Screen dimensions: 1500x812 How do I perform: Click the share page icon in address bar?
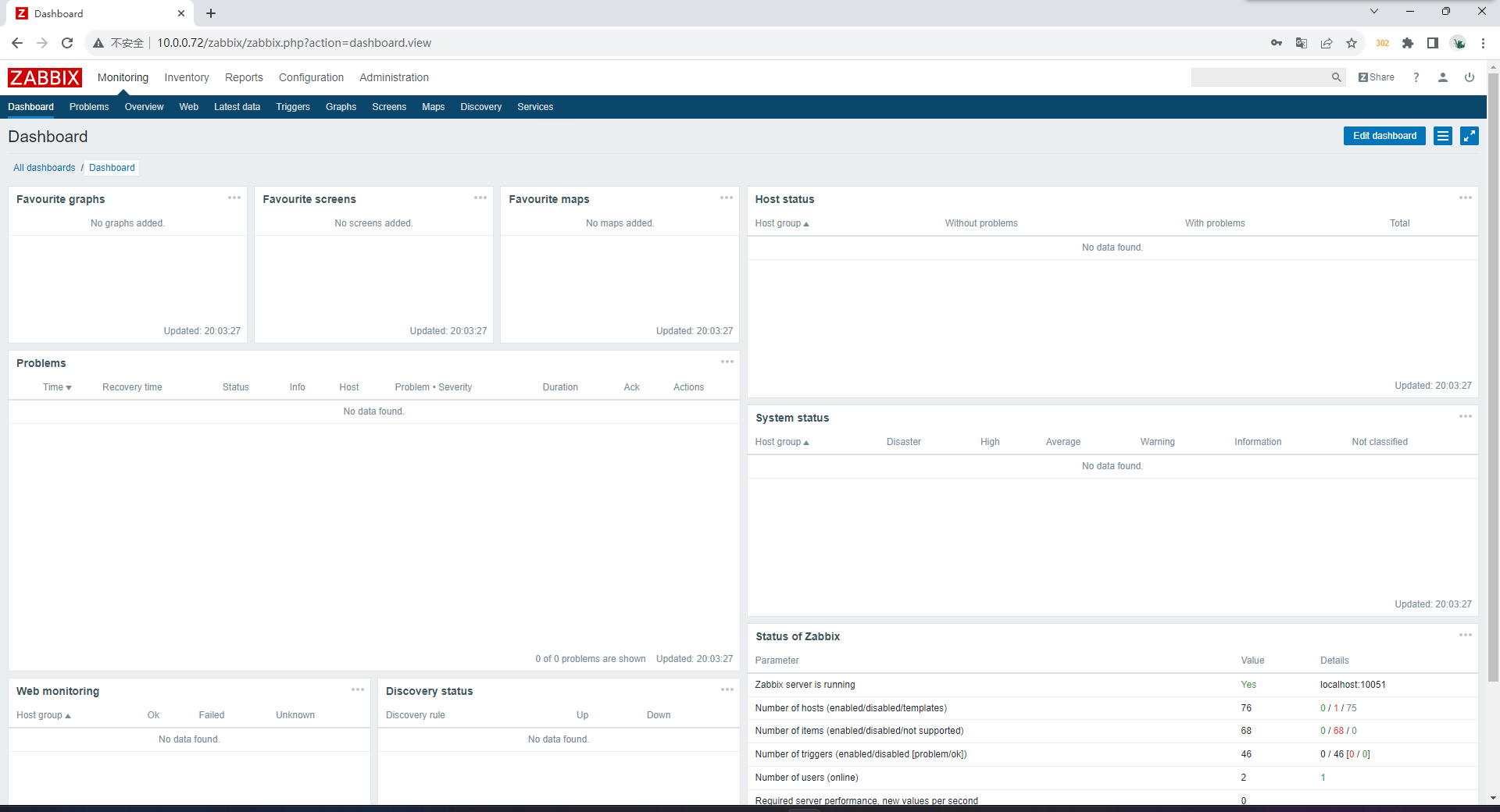(1327, 43)
